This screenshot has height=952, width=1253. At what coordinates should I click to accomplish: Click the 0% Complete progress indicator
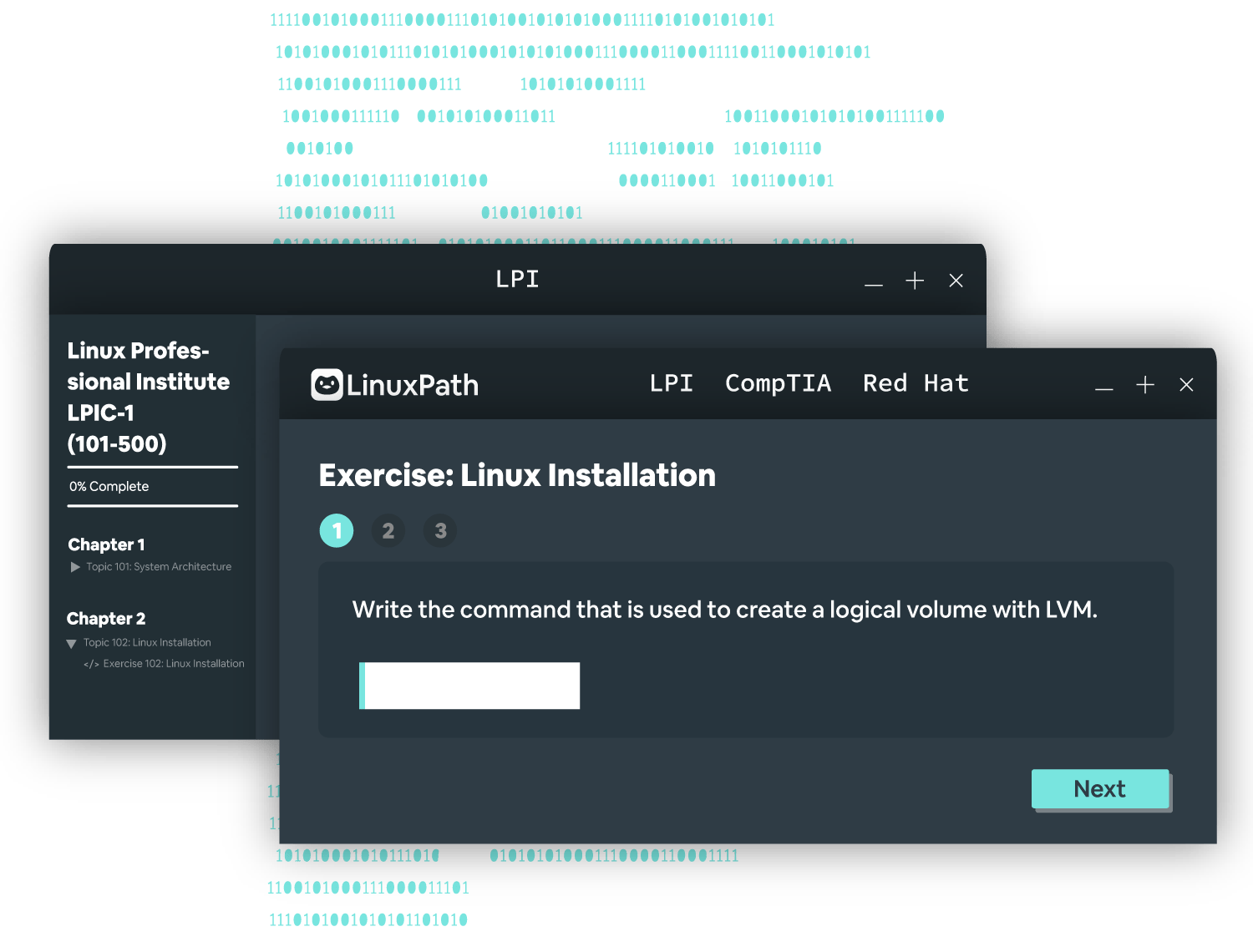click(x=109, y=486)
